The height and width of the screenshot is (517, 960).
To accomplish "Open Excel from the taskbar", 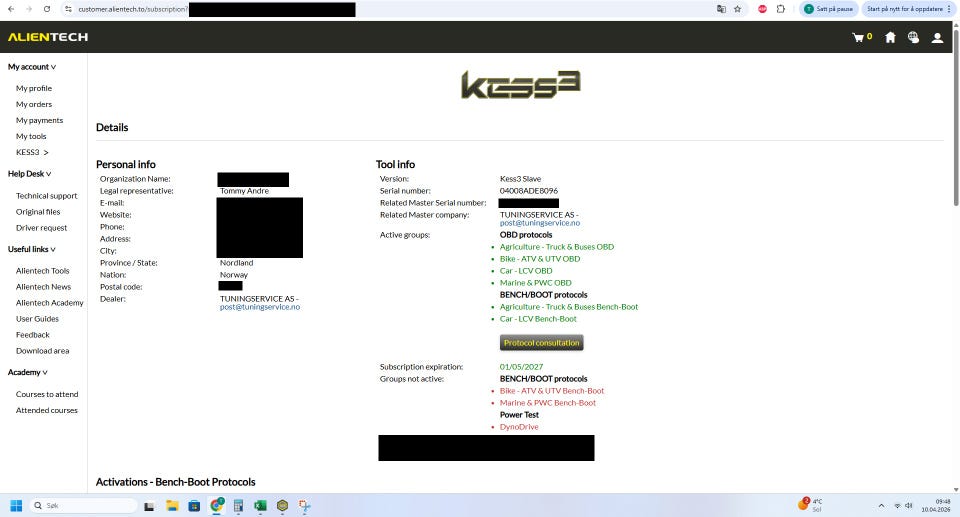I will pyautogui.click(x=260, y=505).
